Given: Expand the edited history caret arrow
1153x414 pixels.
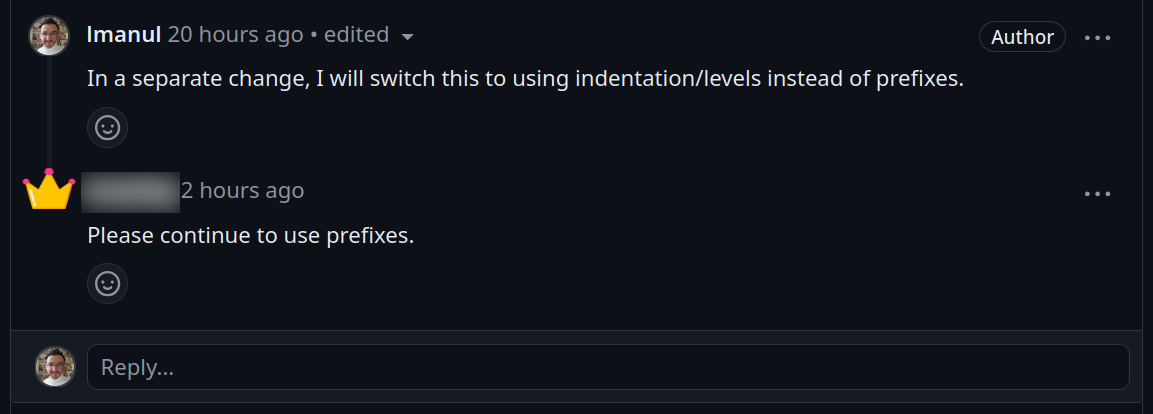Looking at the screenshot, I should click(407, 37).
